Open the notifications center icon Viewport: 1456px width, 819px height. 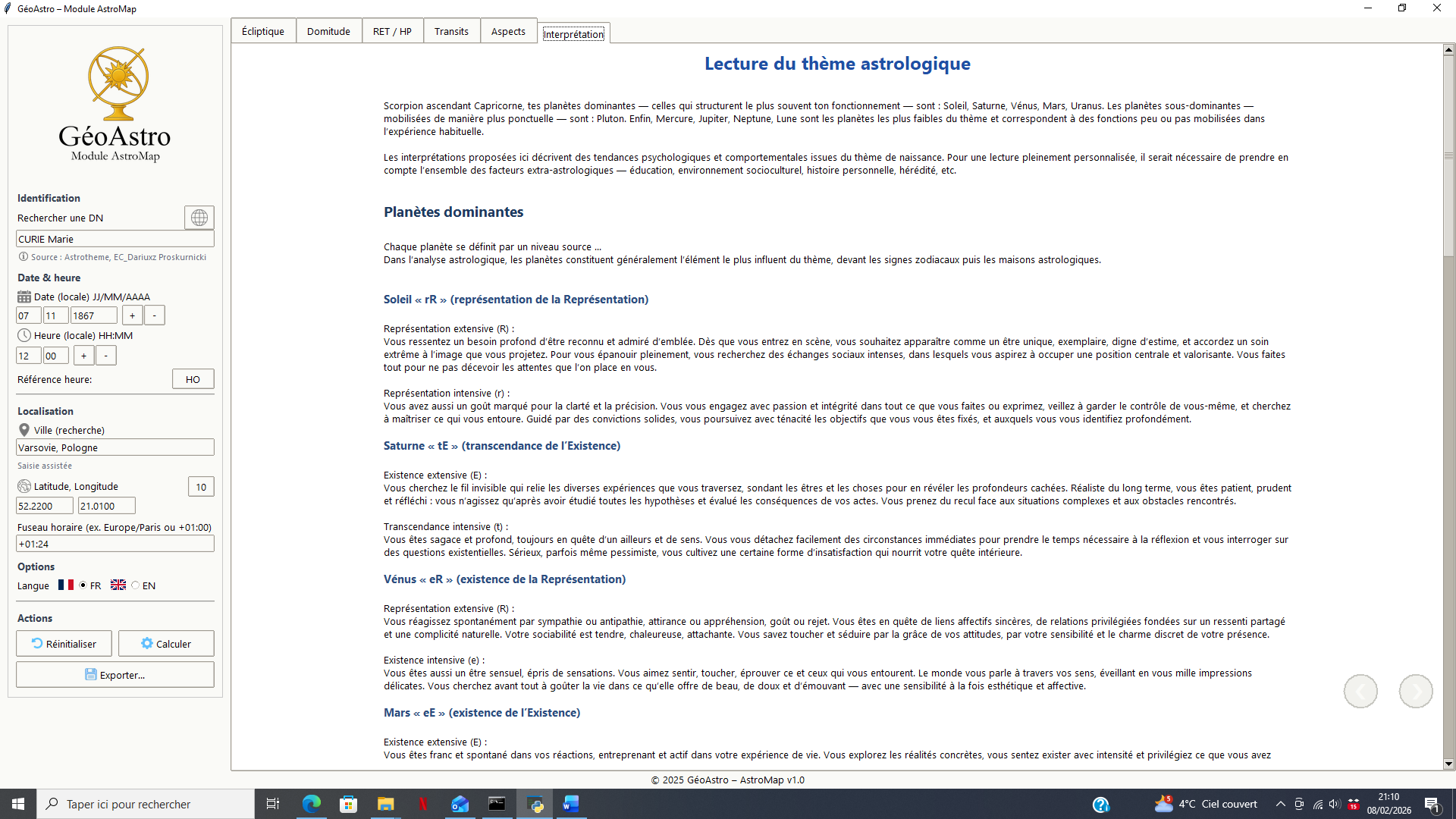coord(1432,805)
